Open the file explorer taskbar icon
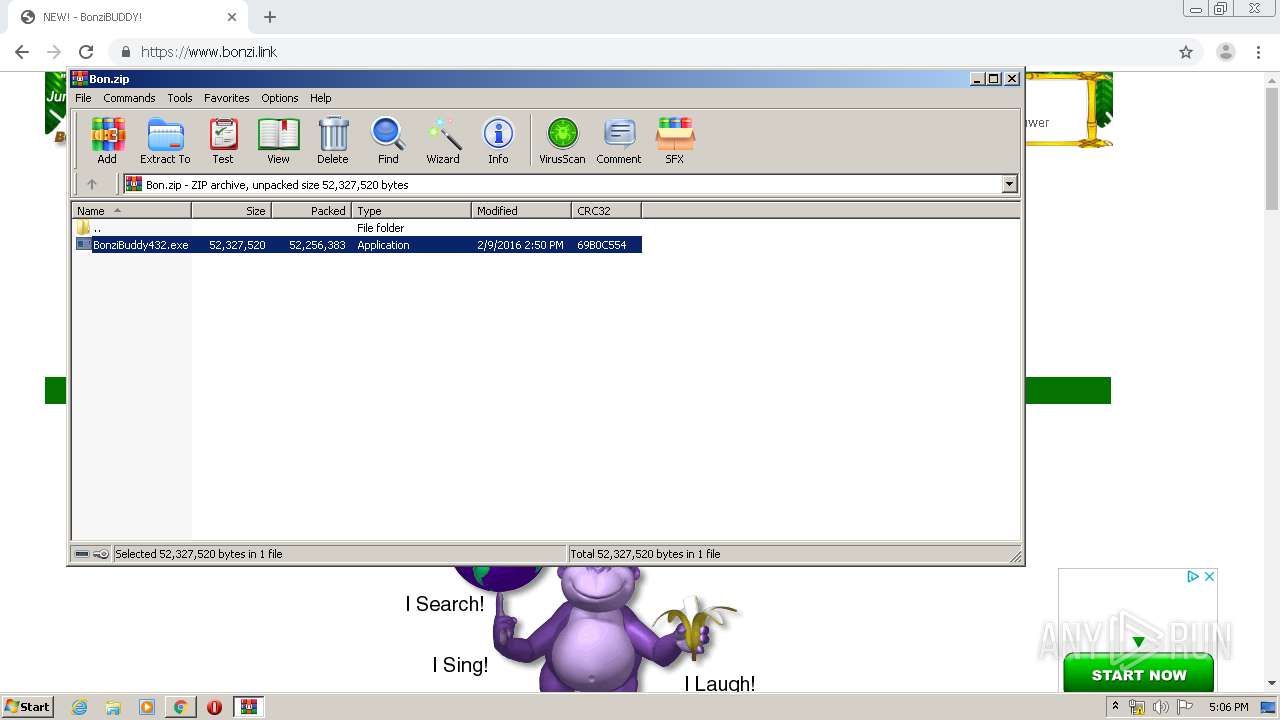The height and width of the screenshot is (720, 1280). click(113, 707)
